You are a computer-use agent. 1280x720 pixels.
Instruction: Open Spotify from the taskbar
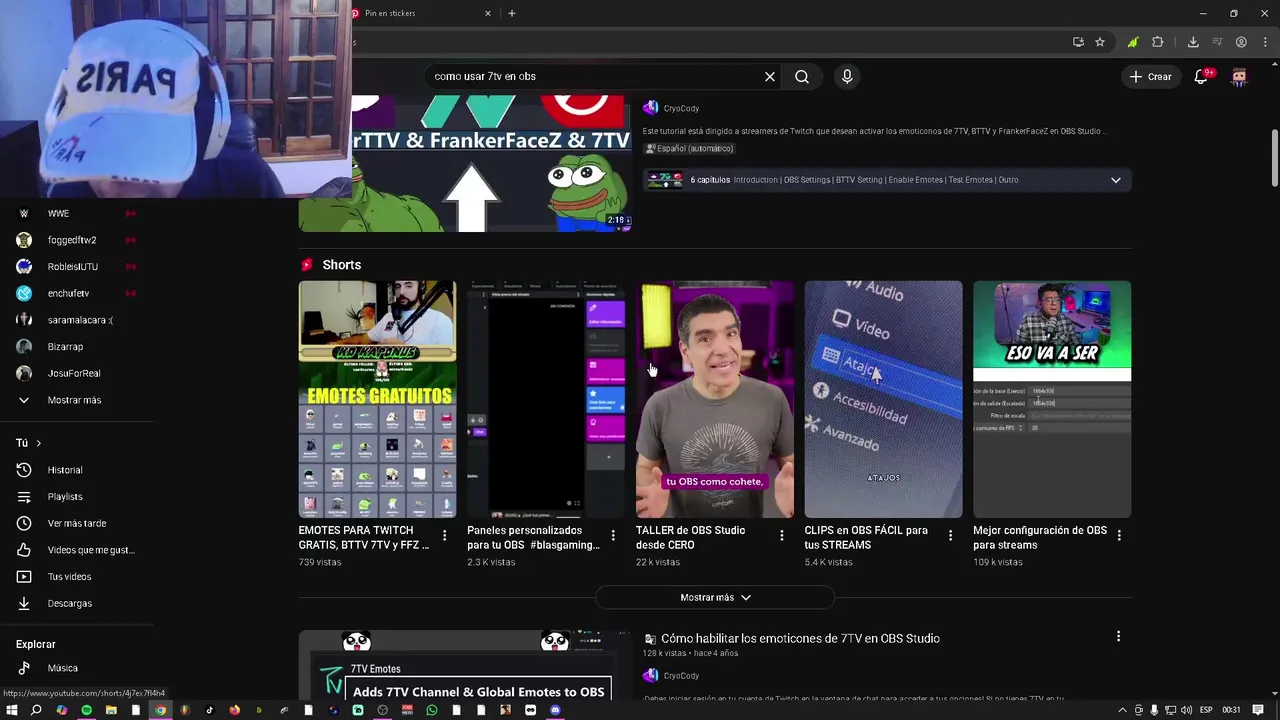pyautogui.click(x=86, y=710)
